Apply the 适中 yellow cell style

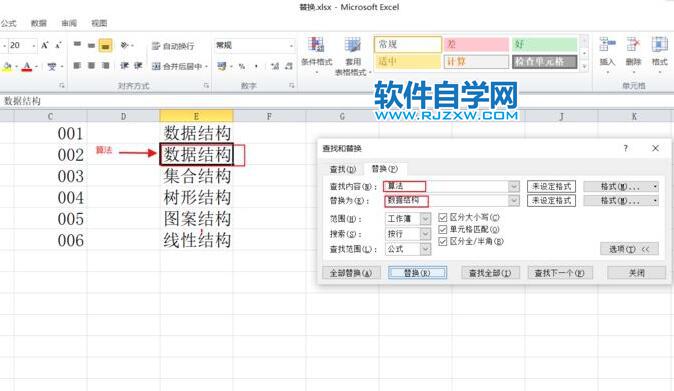point(408,61)
